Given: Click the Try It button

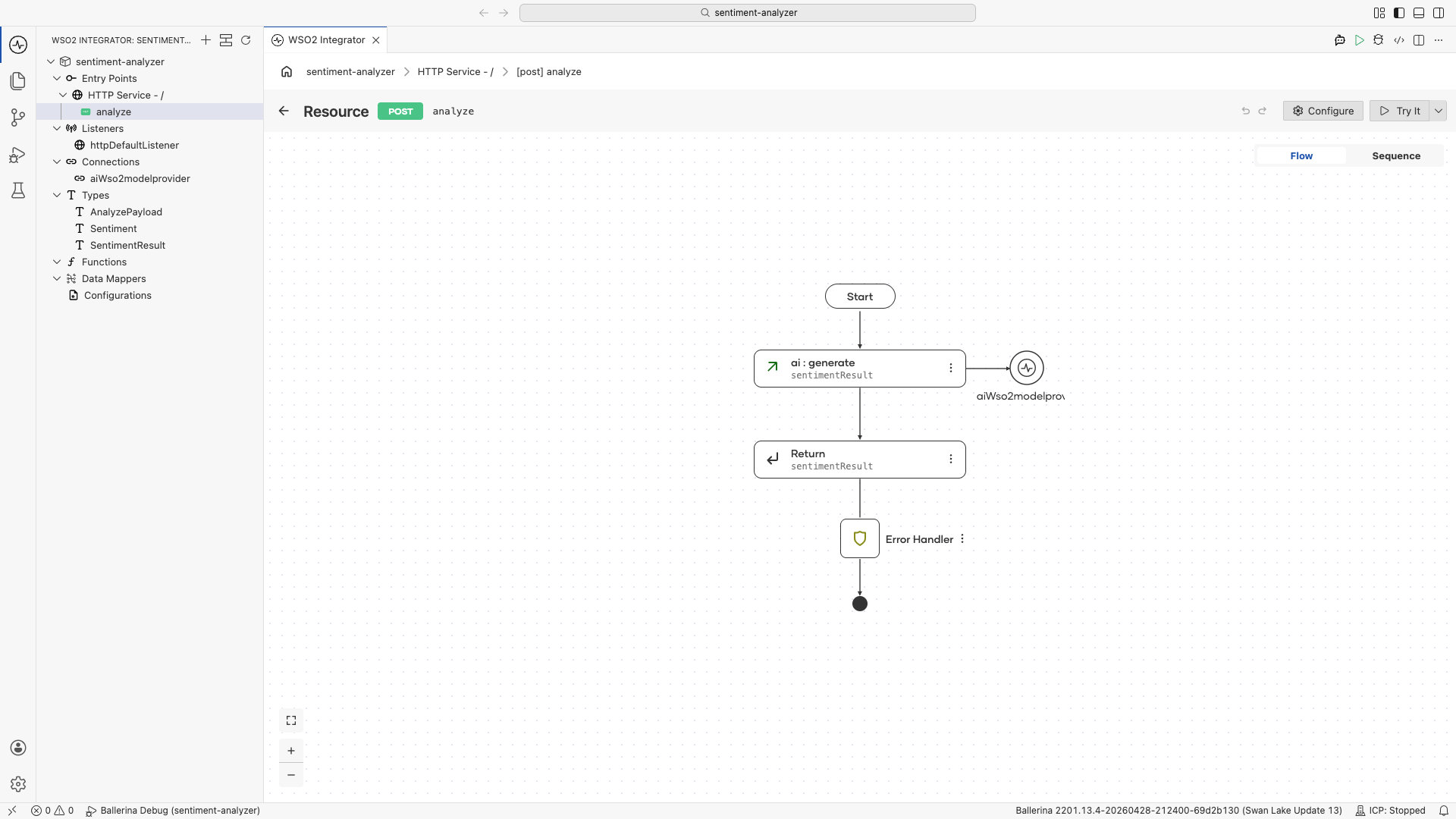Looking at the screenshot, I should pos(1400,111).
